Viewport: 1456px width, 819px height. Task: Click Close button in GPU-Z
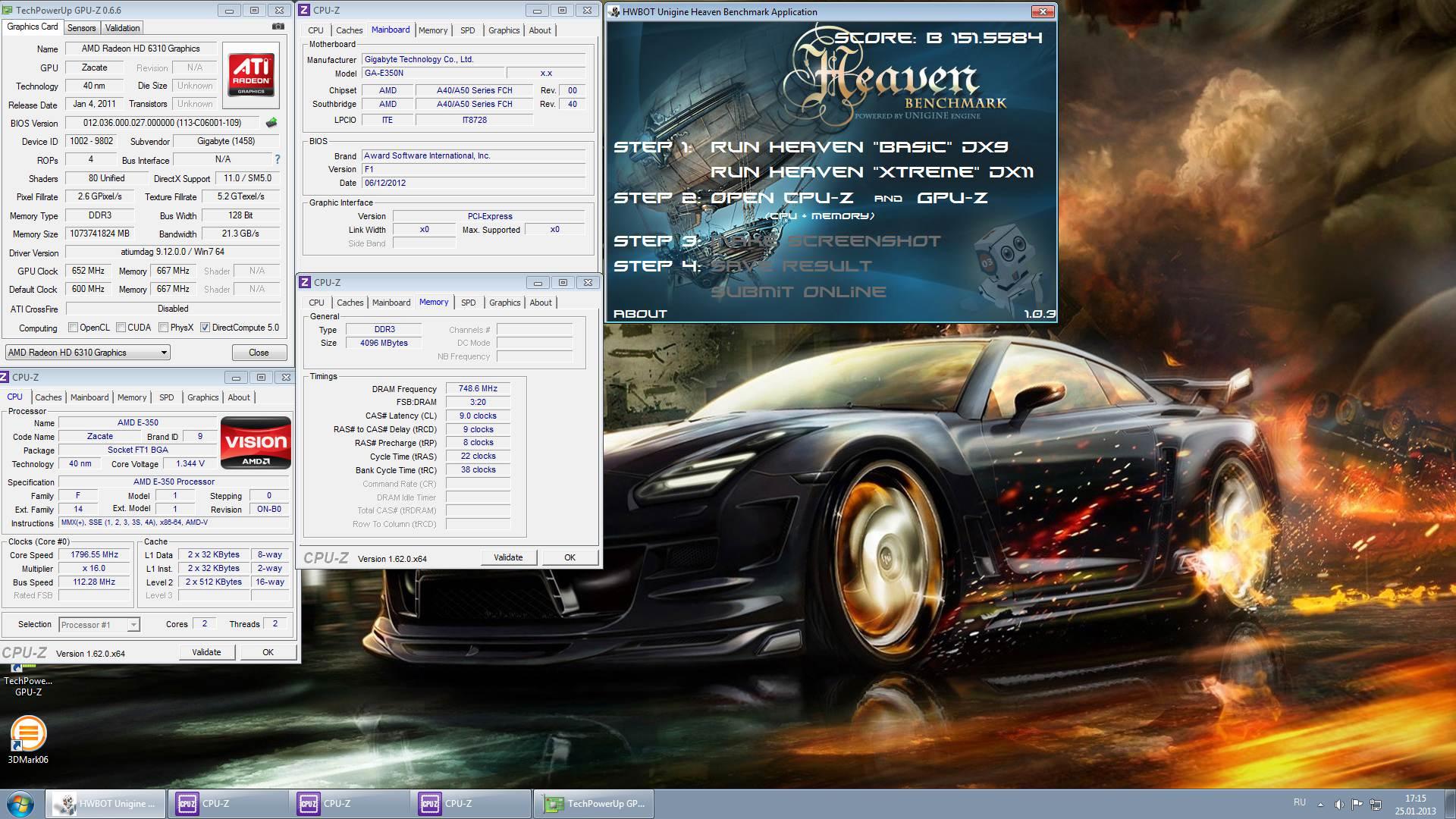coord(259,353)
